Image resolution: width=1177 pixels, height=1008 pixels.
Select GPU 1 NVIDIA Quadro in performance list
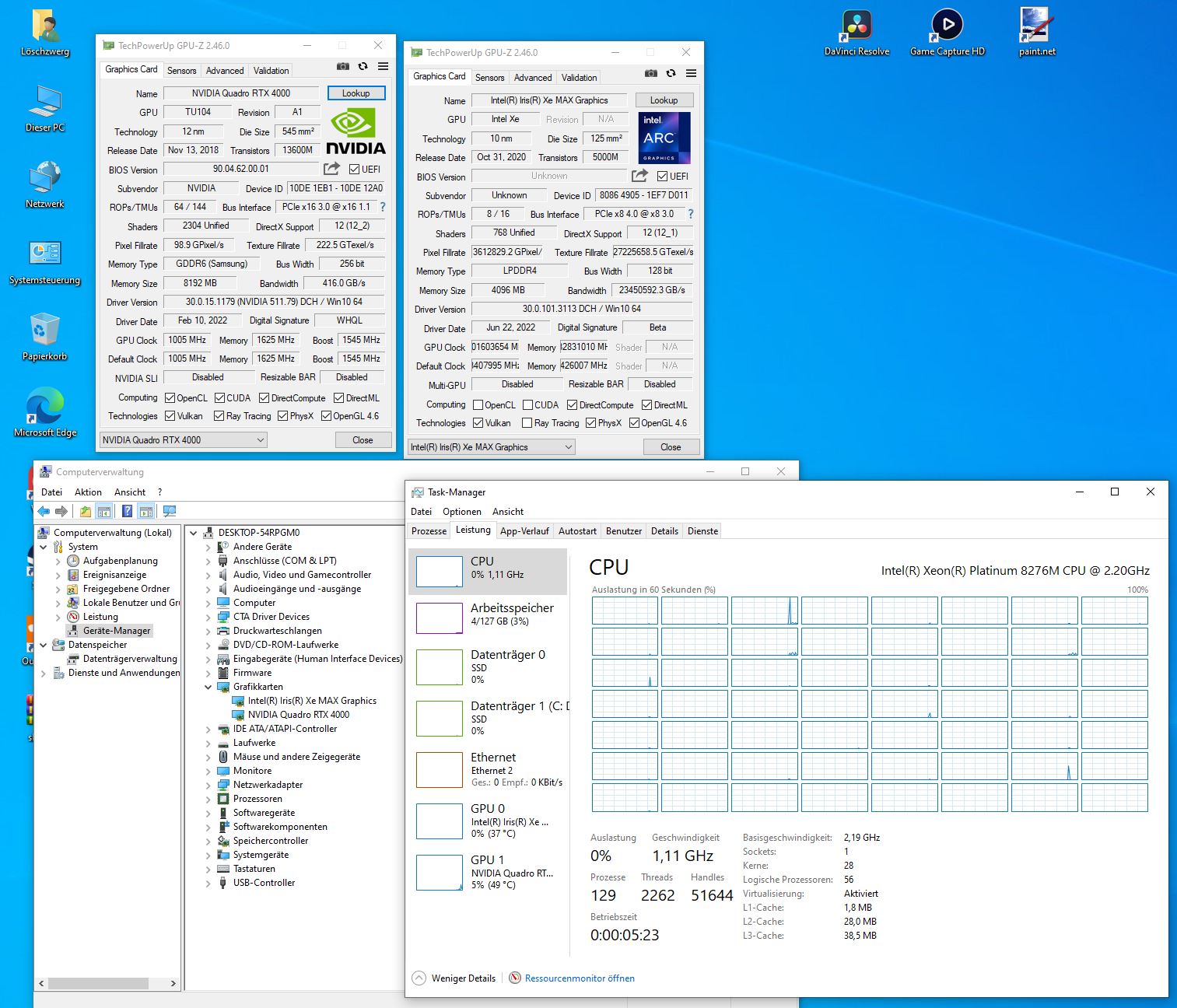tap(489, 872)
